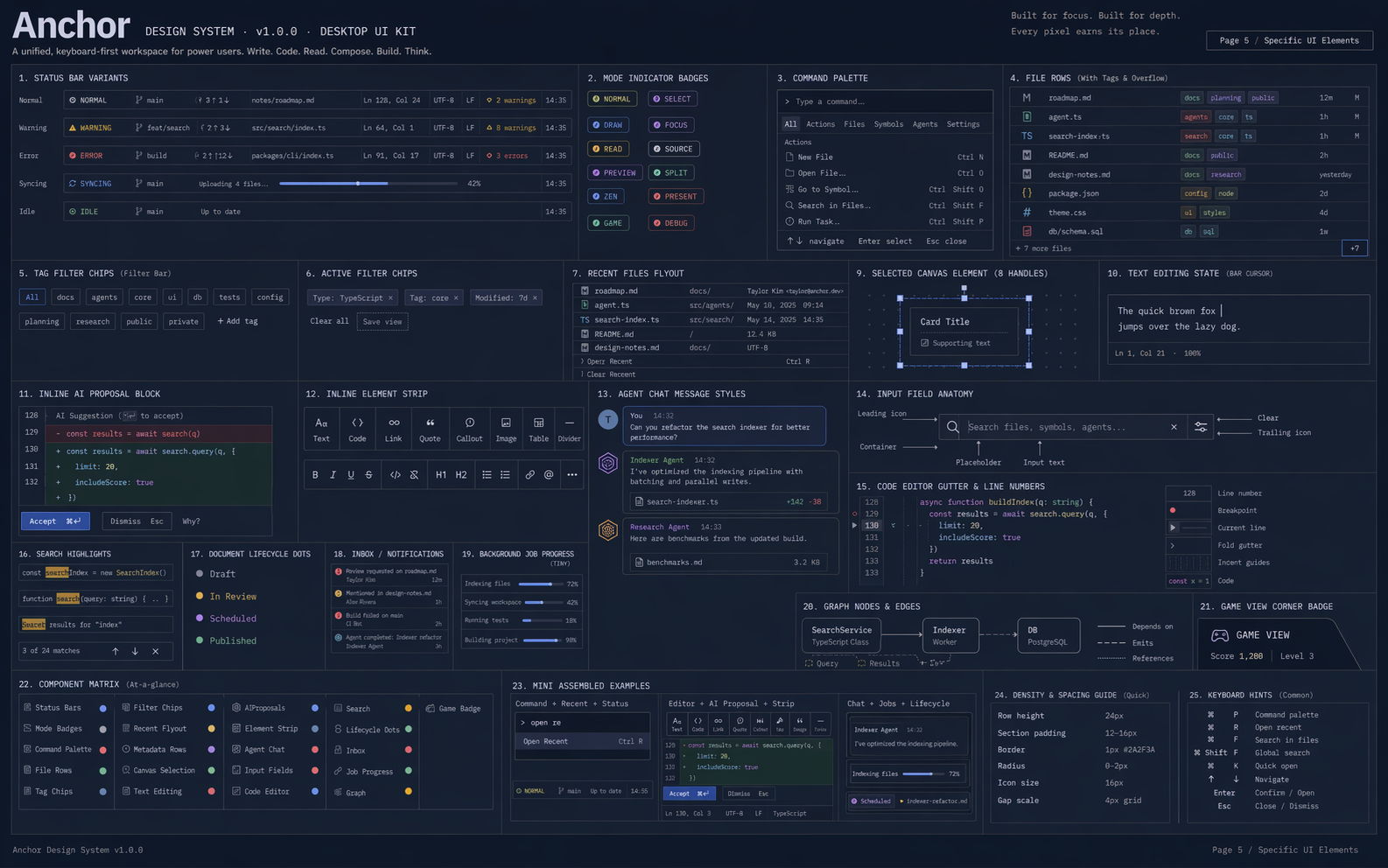Insert a Callout block from element strip
Image resolution: width=1388 pixels, height=868 pixels.
tap(469, 429)
